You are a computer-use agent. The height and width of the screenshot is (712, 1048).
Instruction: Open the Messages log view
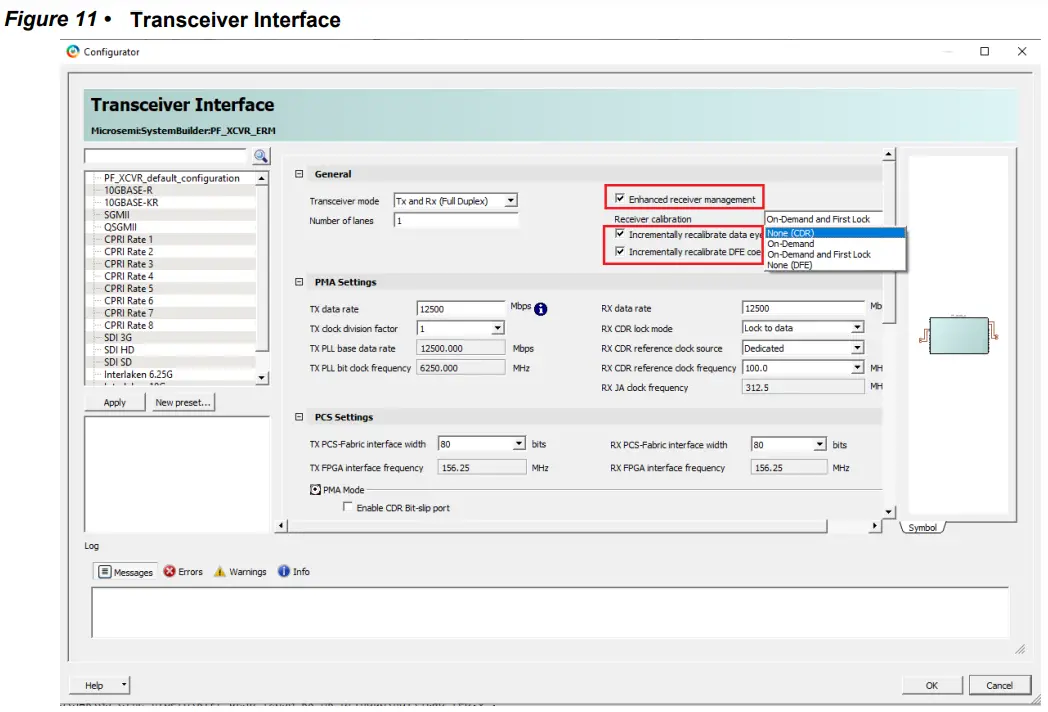[124, 571]
